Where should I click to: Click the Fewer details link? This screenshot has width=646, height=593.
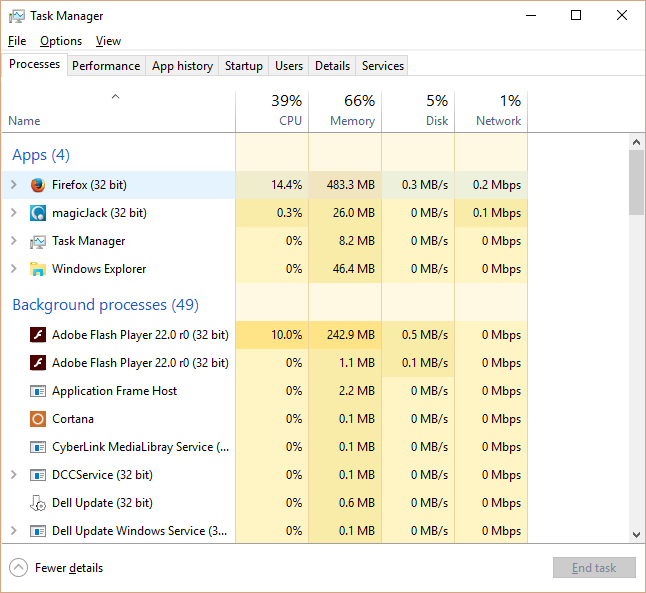coord(69,568)
